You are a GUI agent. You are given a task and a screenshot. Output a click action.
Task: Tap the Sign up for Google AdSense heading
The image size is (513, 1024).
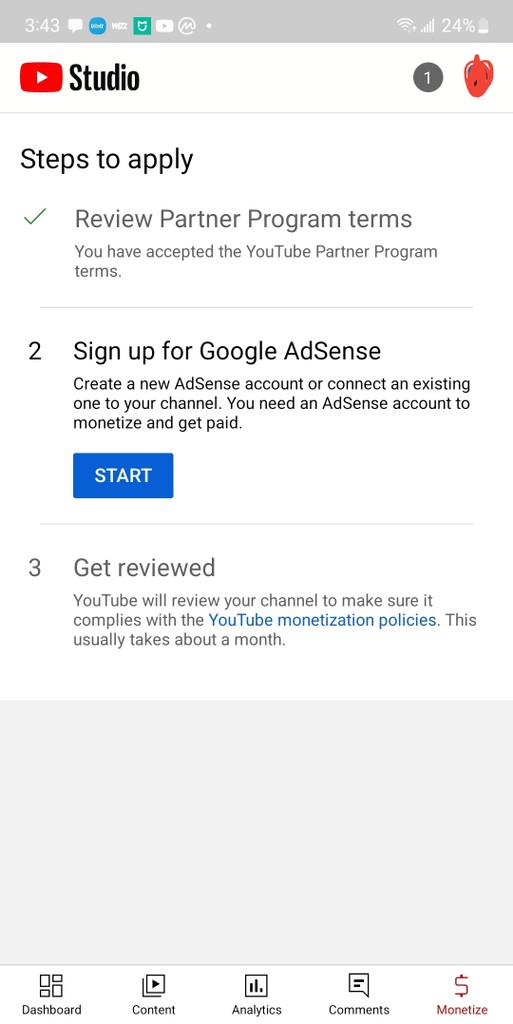point(227,351)
